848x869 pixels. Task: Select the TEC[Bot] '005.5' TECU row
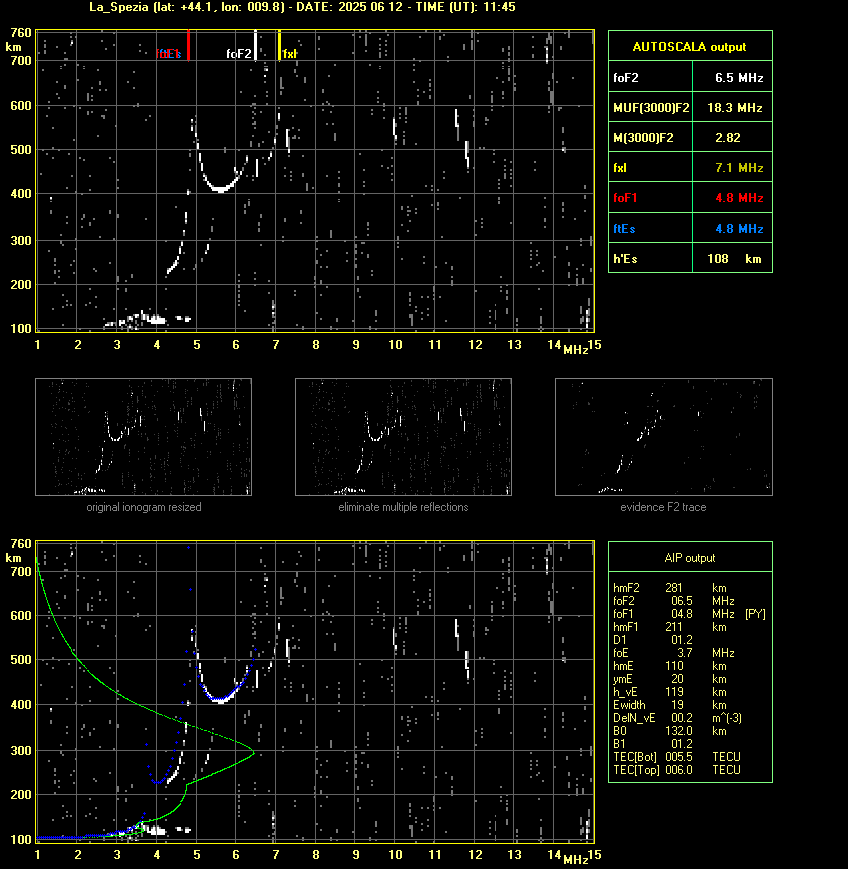coord(677,757)
